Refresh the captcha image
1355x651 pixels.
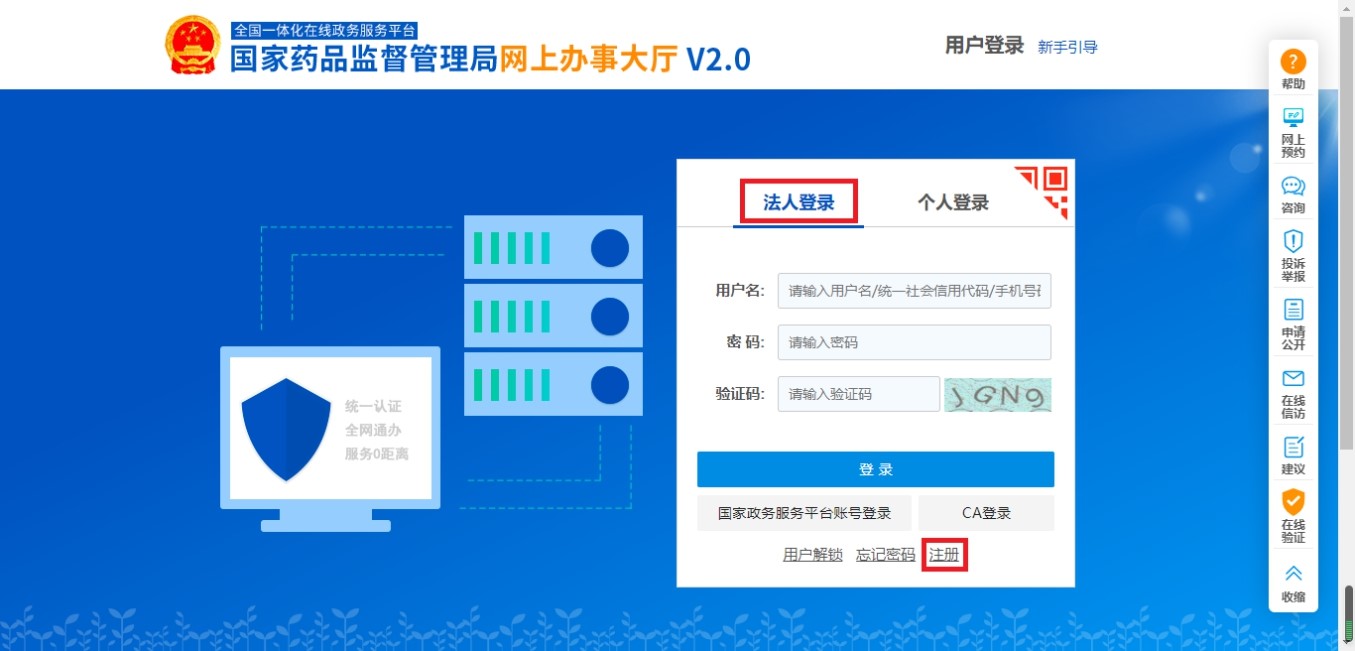pyautogui.click(x=997, y=394)
